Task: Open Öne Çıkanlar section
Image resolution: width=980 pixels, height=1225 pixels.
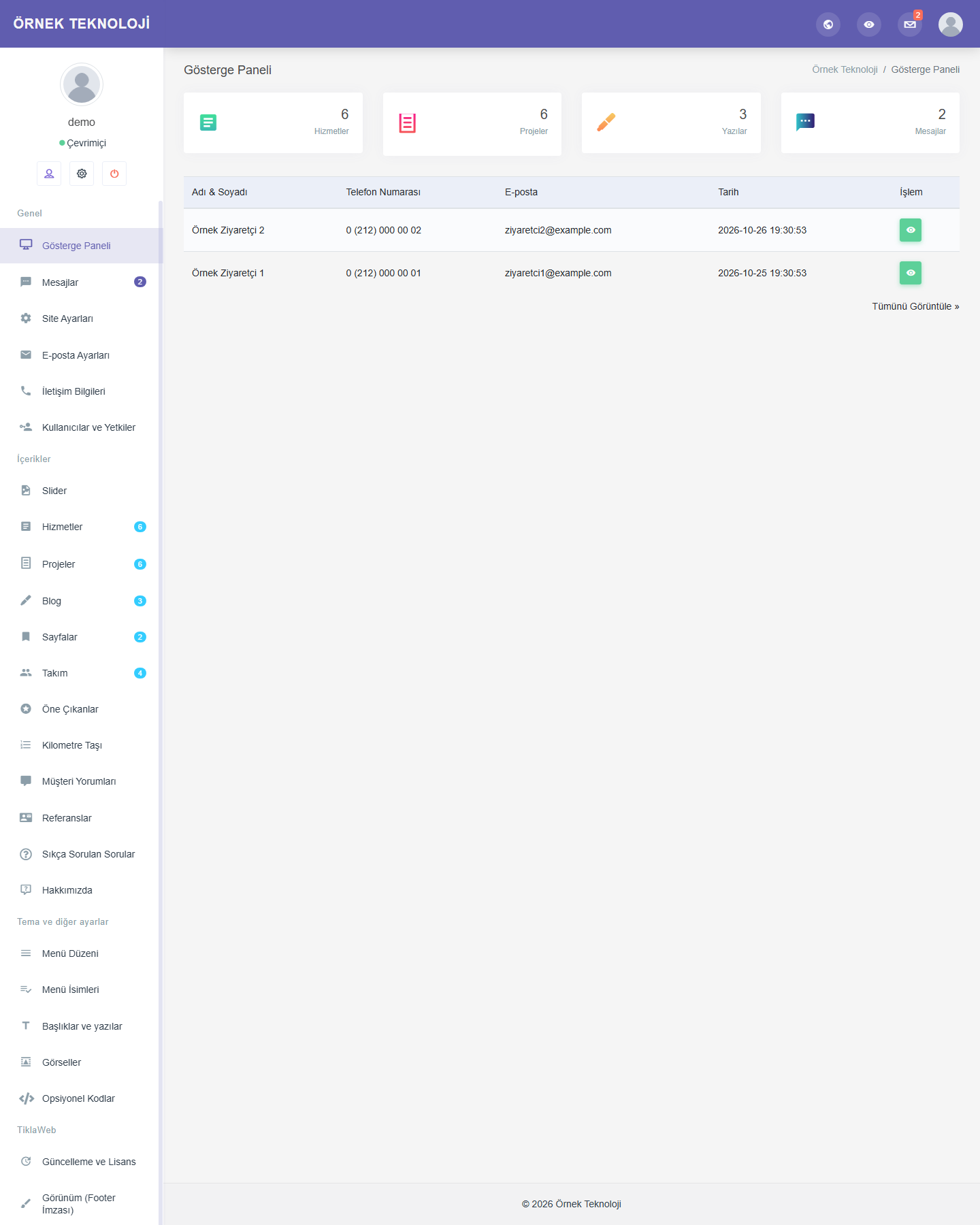Action: click(x=82, y=709)
